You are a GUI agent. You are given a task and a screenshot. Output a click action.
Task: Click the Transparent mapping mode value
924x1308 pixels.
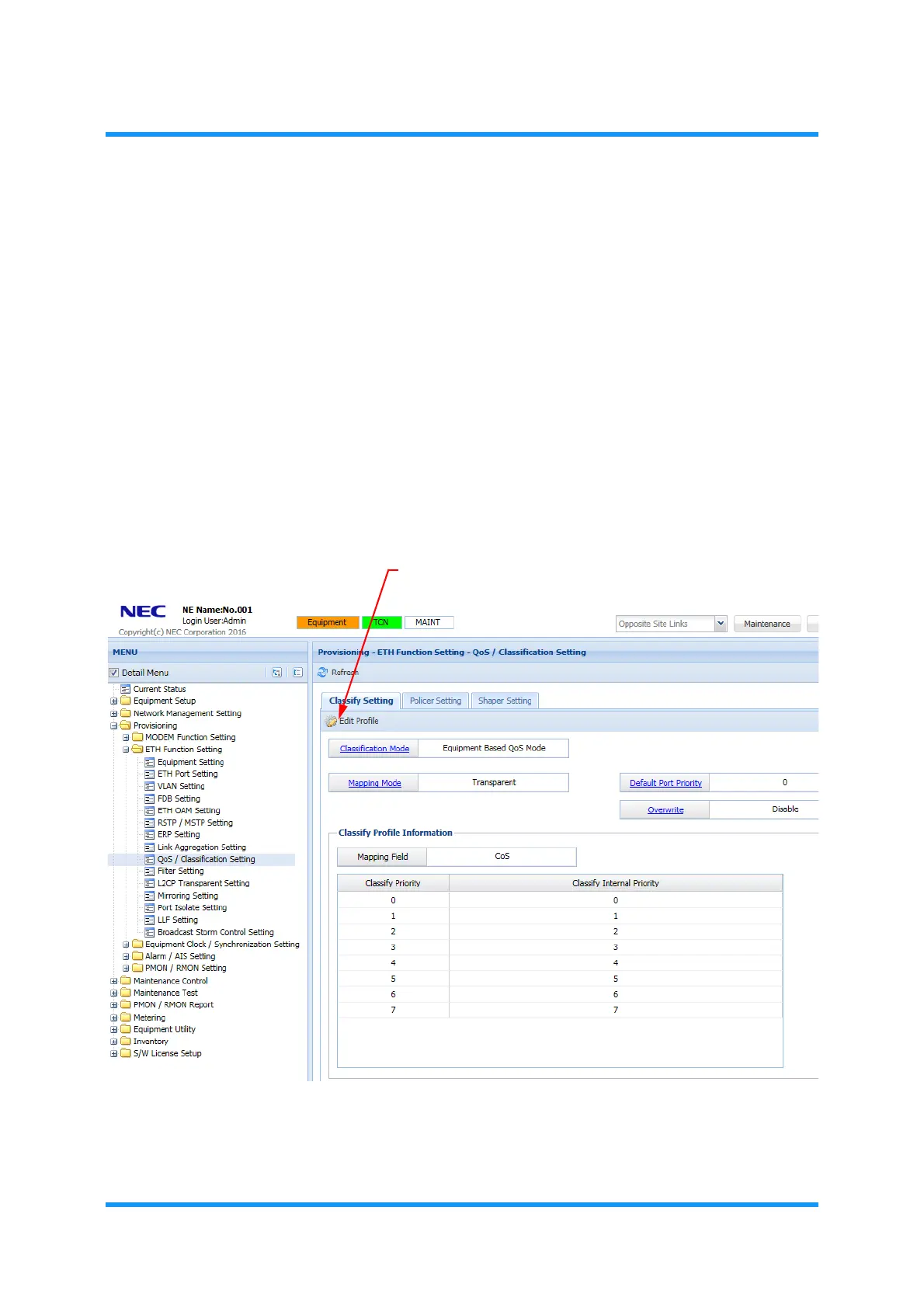494,783
